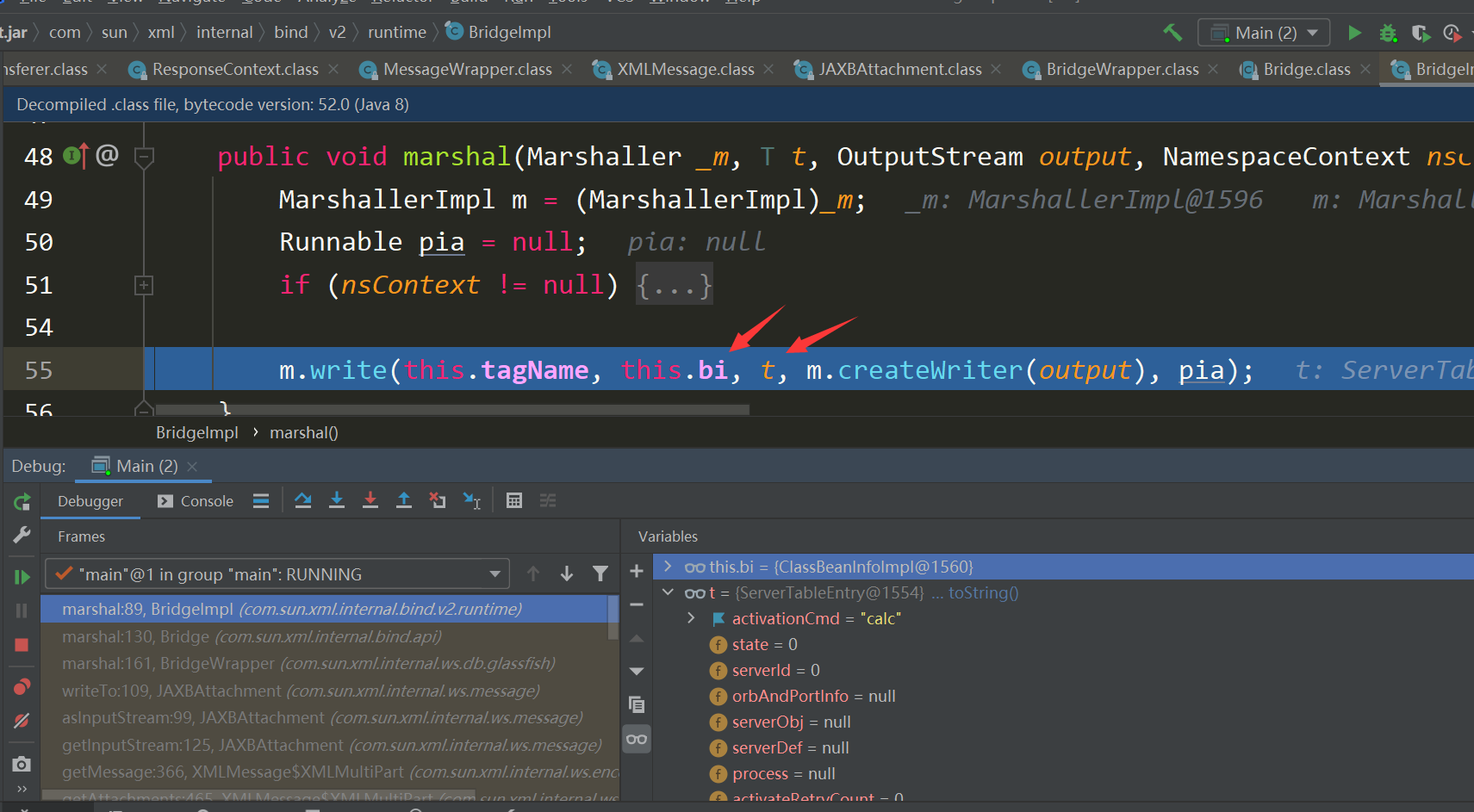Screen dimensions: 1474x812
Task: Step out of the current frame
Action: (x=404, y=499)
